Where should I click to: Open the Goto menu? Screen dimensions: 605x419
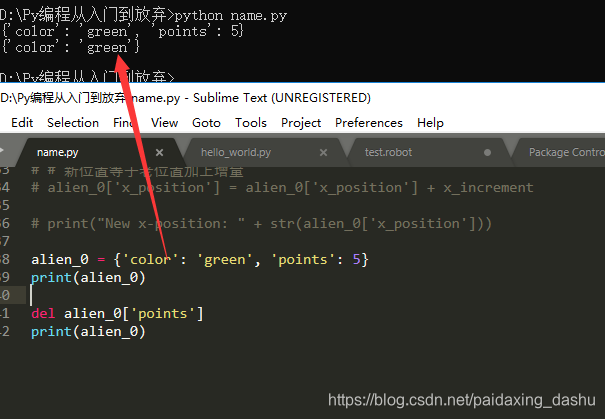point(206,123)
